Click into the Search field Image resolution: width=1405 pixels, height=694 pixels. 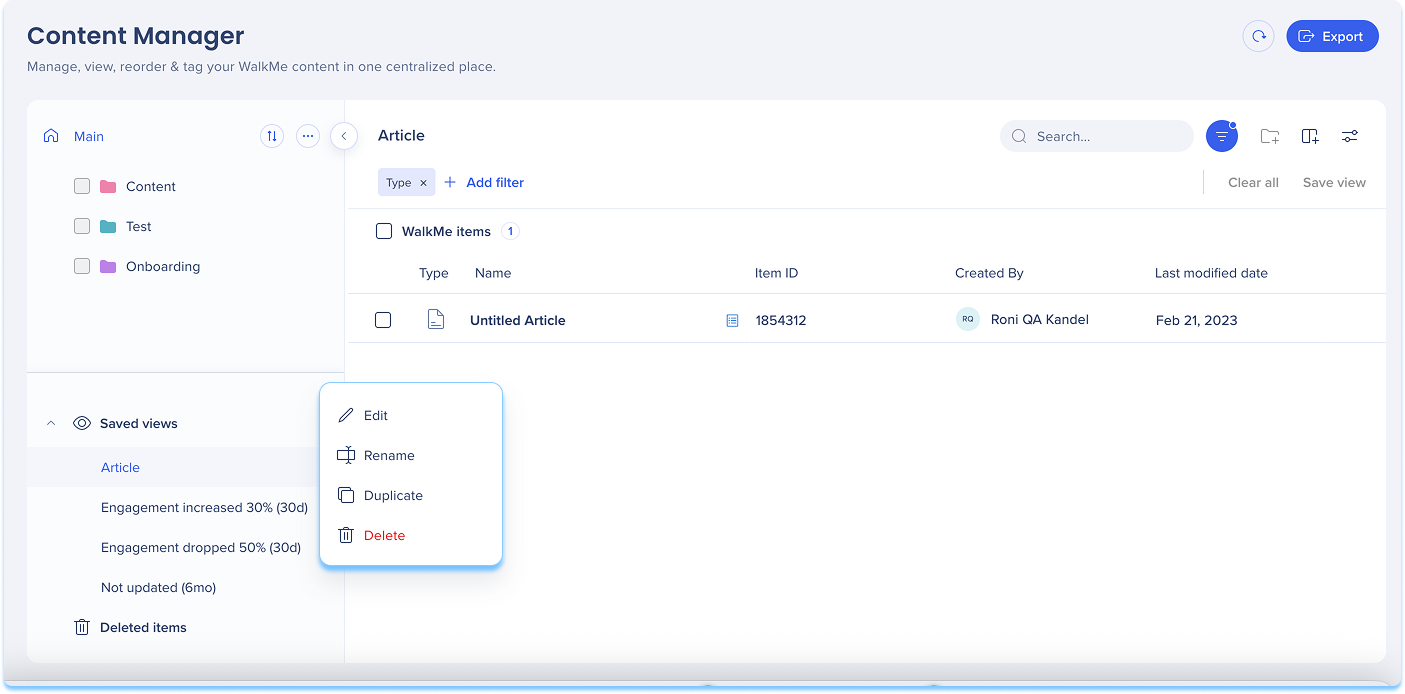tap(1097, 136)
